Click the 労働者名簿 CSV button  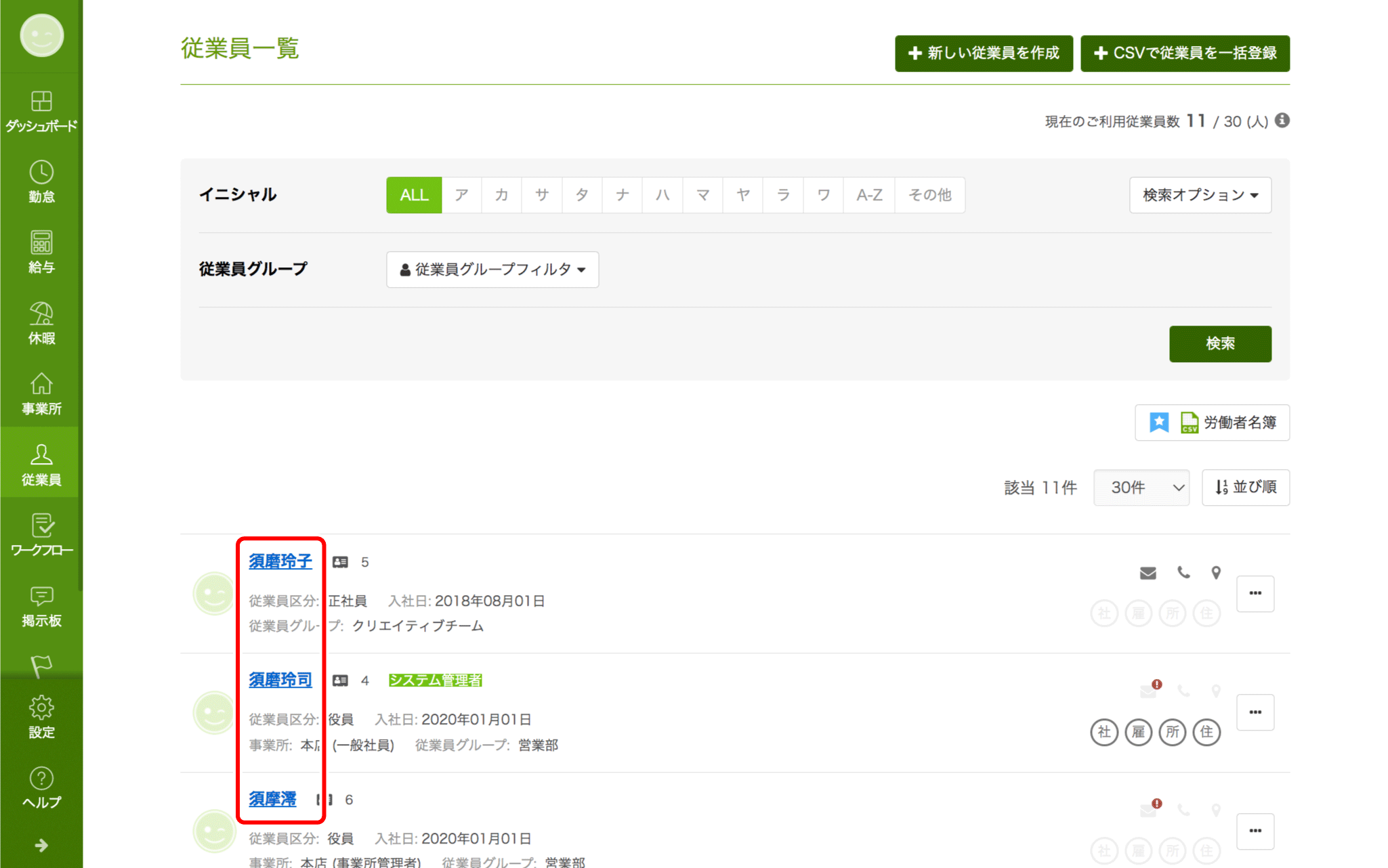pyautogui.click(x=1212, y=422)
